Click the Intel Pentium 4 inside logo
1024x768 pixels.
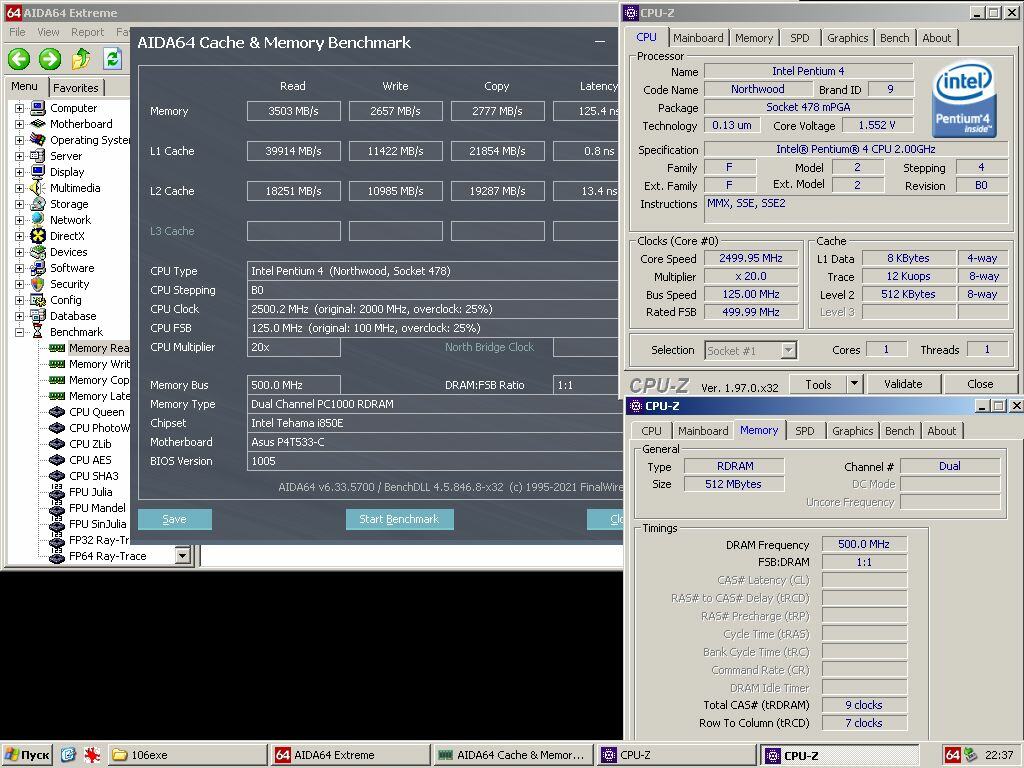point(964,99)
